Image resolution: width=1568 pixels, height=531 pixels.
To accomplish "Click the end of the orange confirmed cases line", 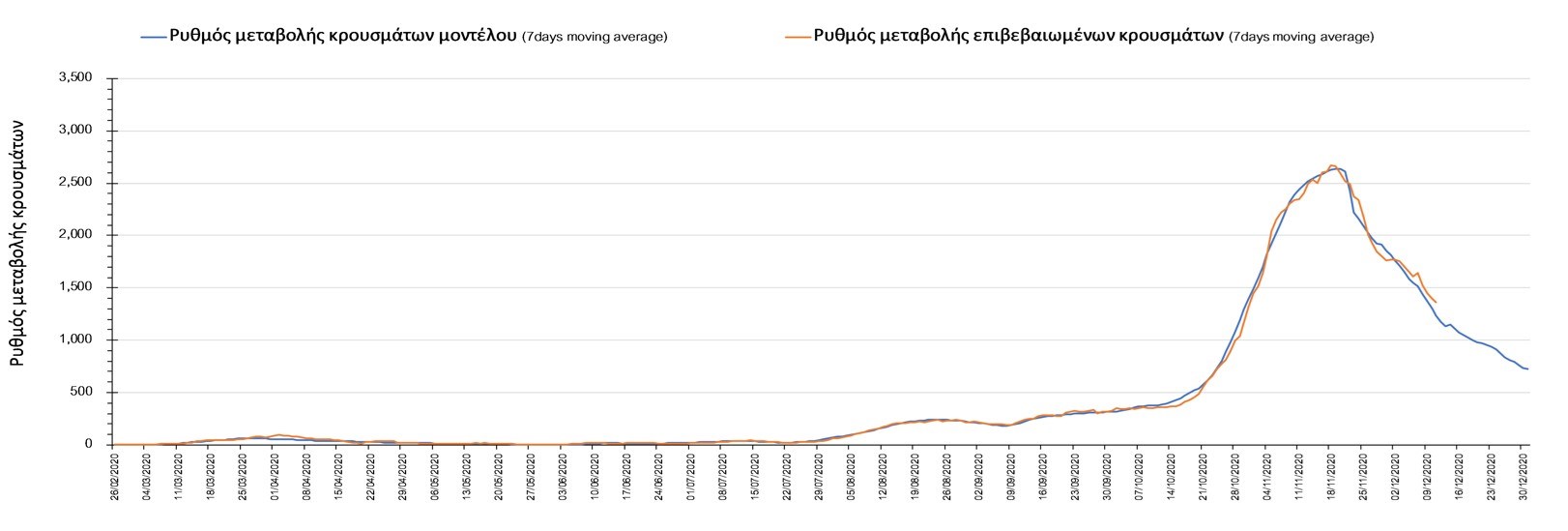I will 1436,303.
